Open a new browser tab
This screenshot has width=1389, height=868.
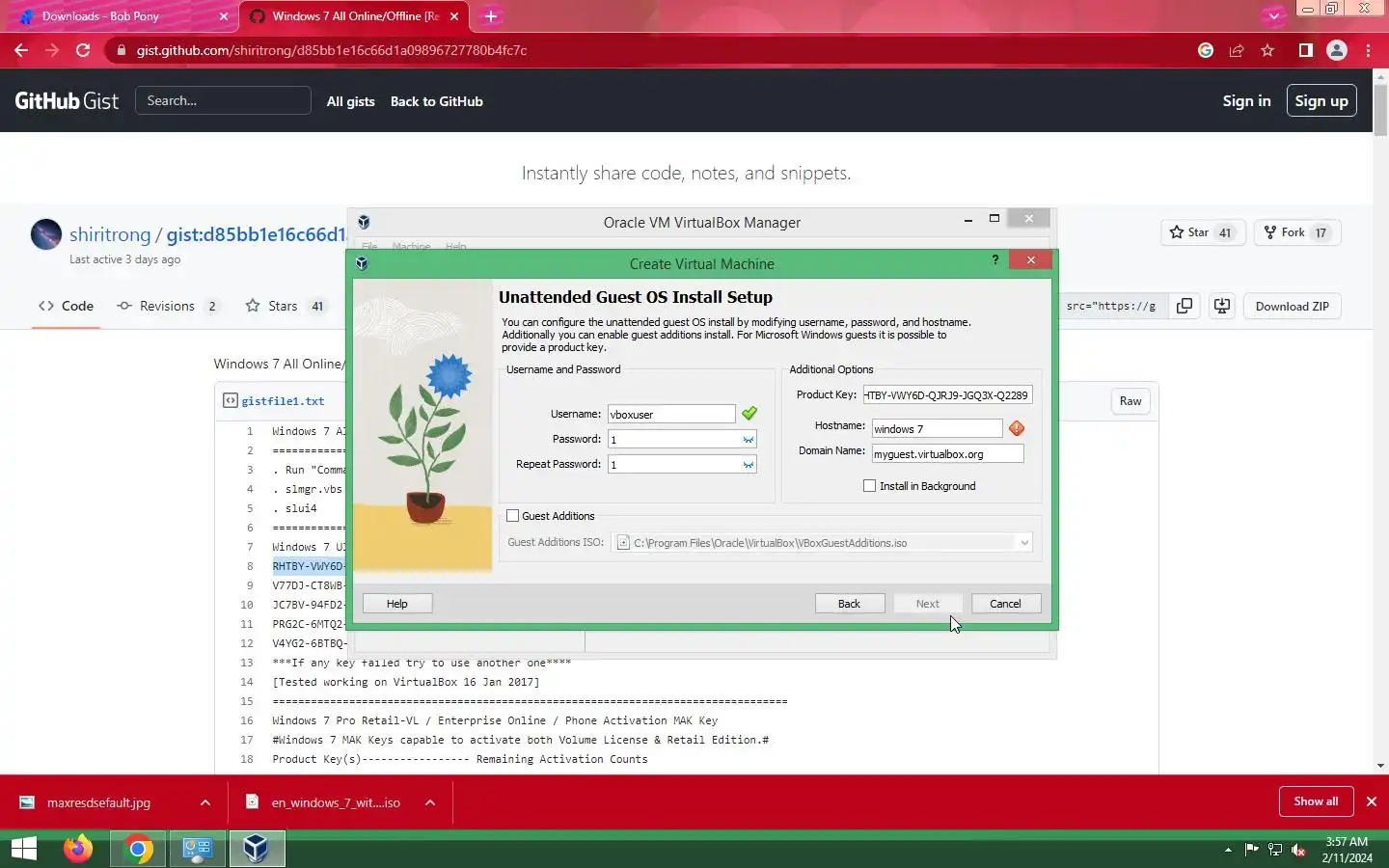491,16
